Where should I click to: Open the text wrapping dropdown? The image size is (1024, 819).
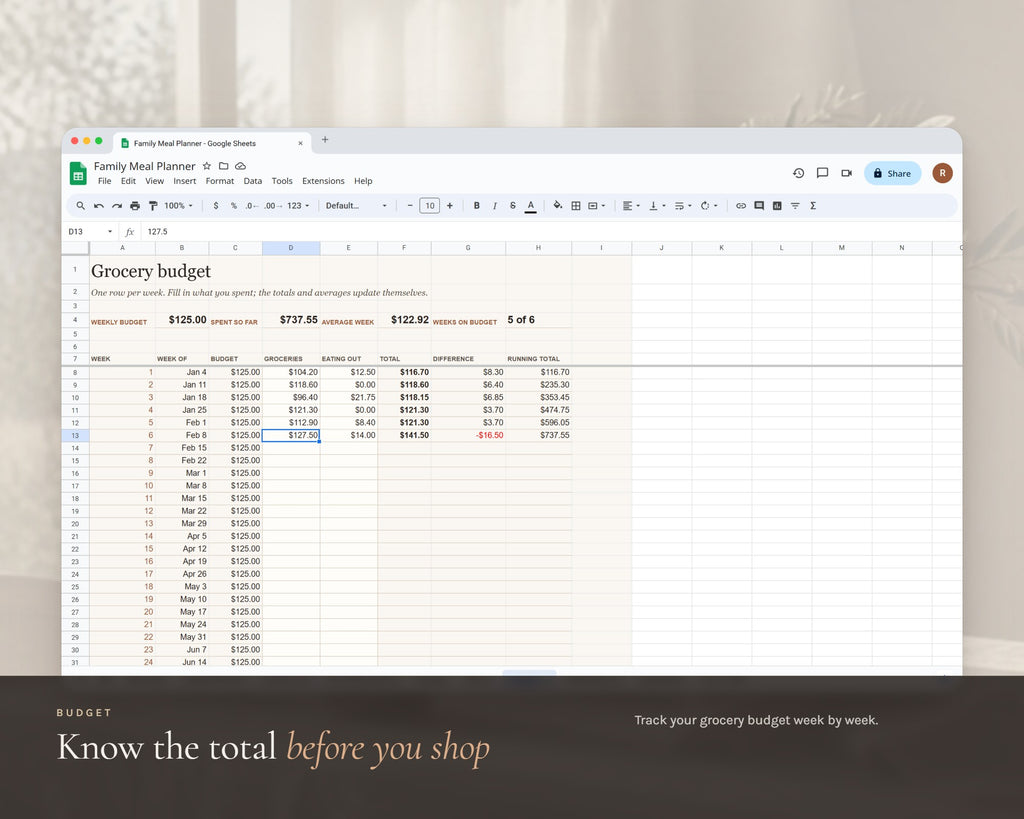point(683,206)
